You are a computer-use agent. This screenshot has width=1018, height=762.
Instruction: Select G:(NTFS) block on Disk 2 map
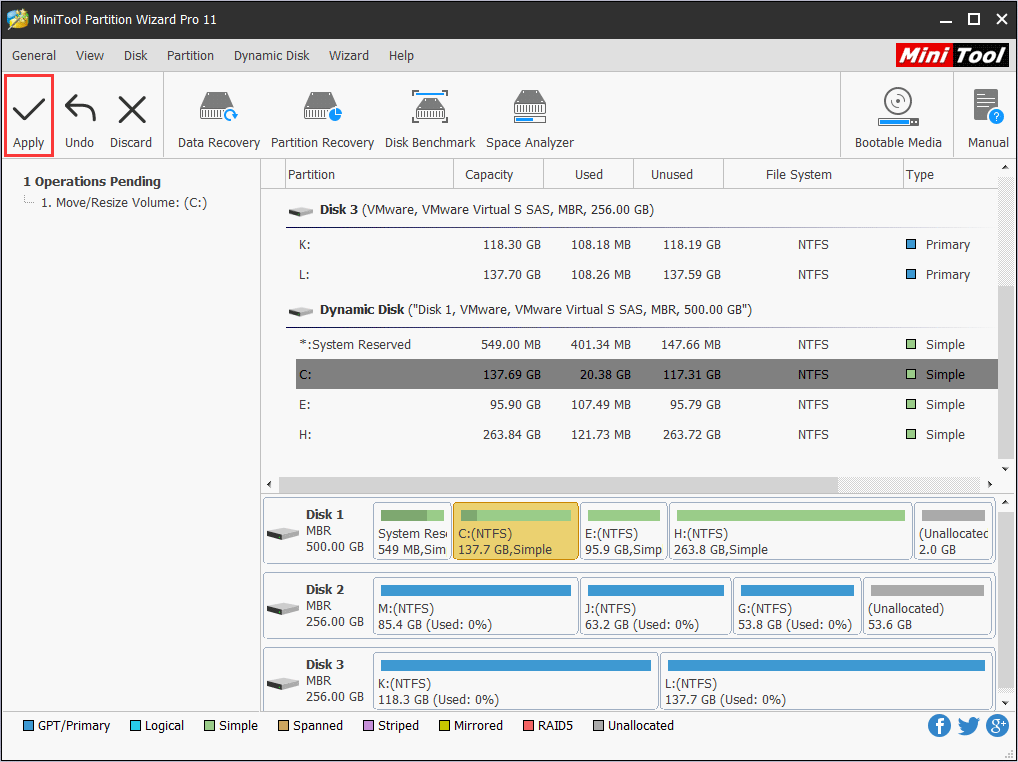coord(797,606)
